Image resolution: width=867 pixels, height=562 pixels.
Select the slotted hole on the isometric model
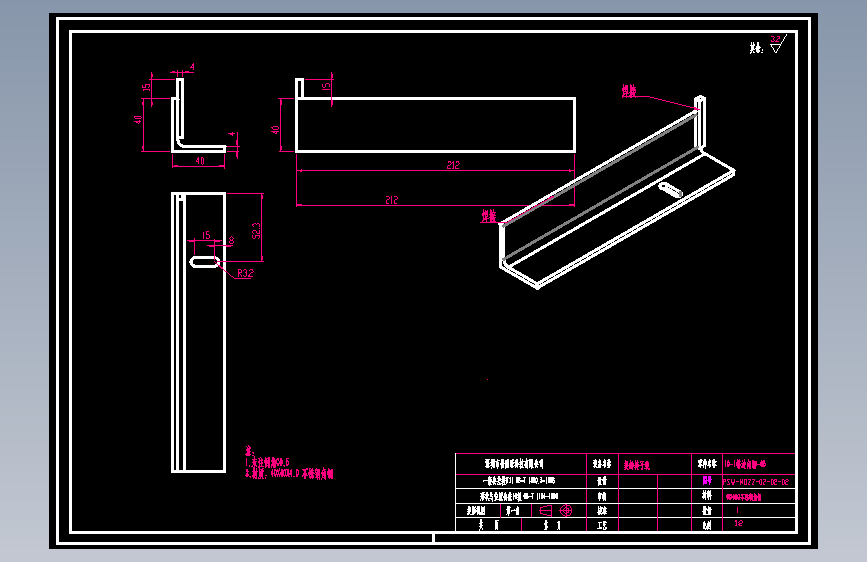pos(671,190)
